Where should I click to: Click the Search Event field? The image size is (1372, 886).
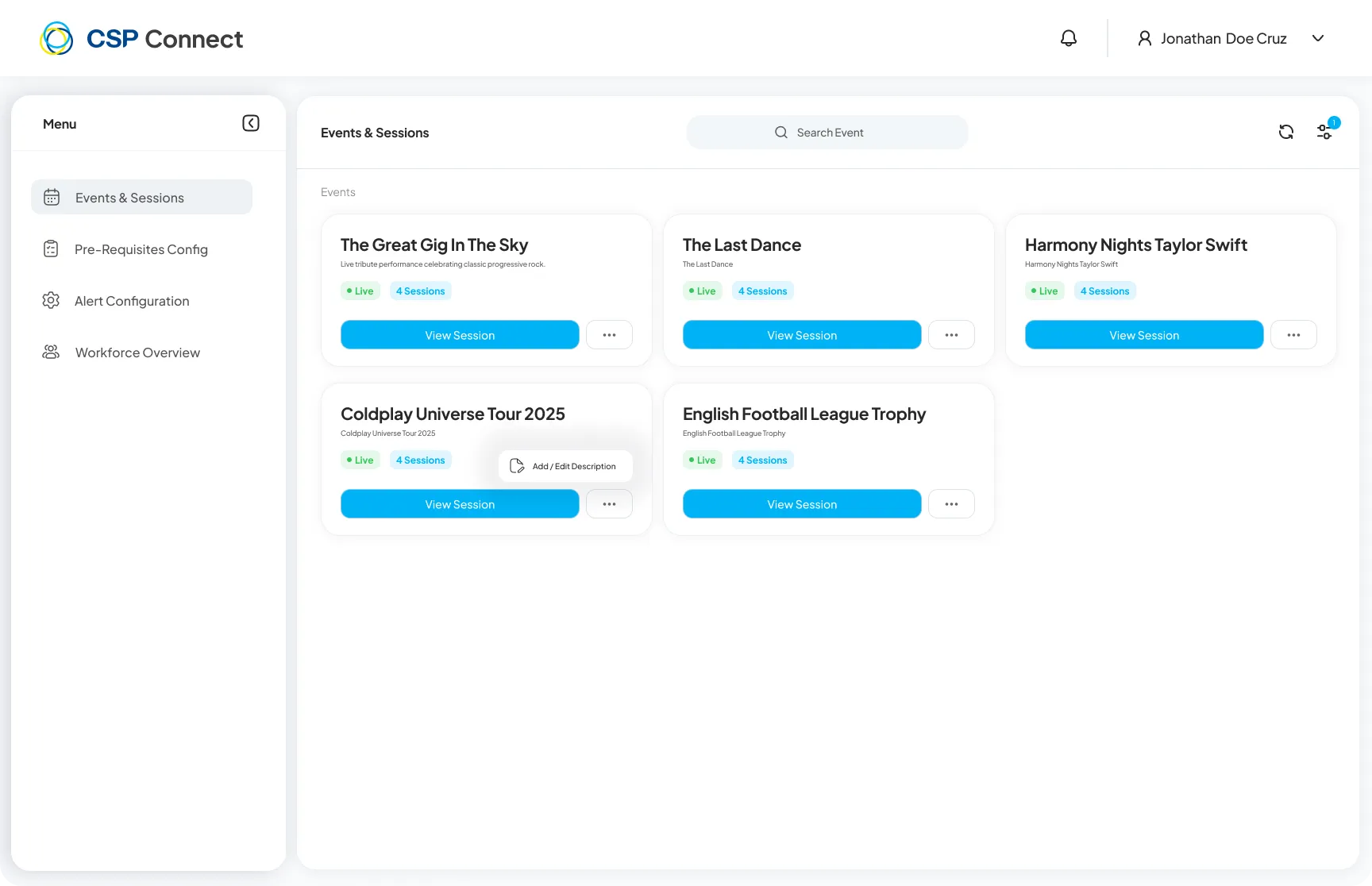[x=827, y=133]
